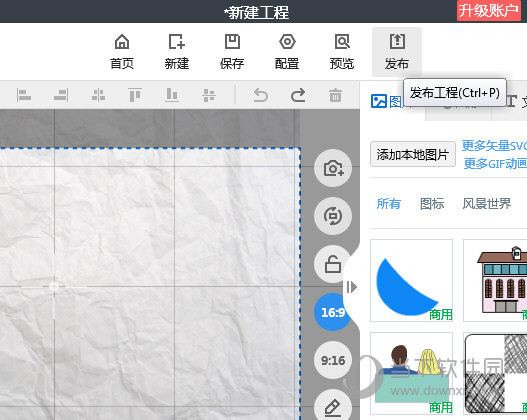Align objects top icon
Screen dimensions: 527x420
coord(135,95)
